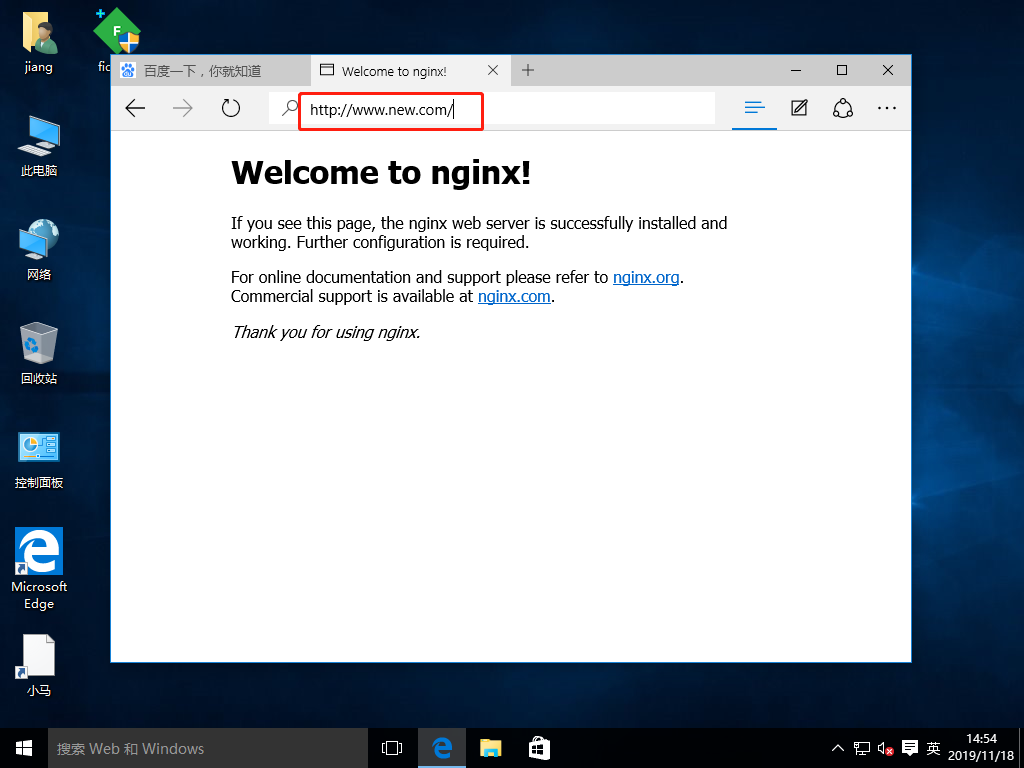Open the Action Center notification icon
Screen dimensions: 1024x768
click(910, 748)
